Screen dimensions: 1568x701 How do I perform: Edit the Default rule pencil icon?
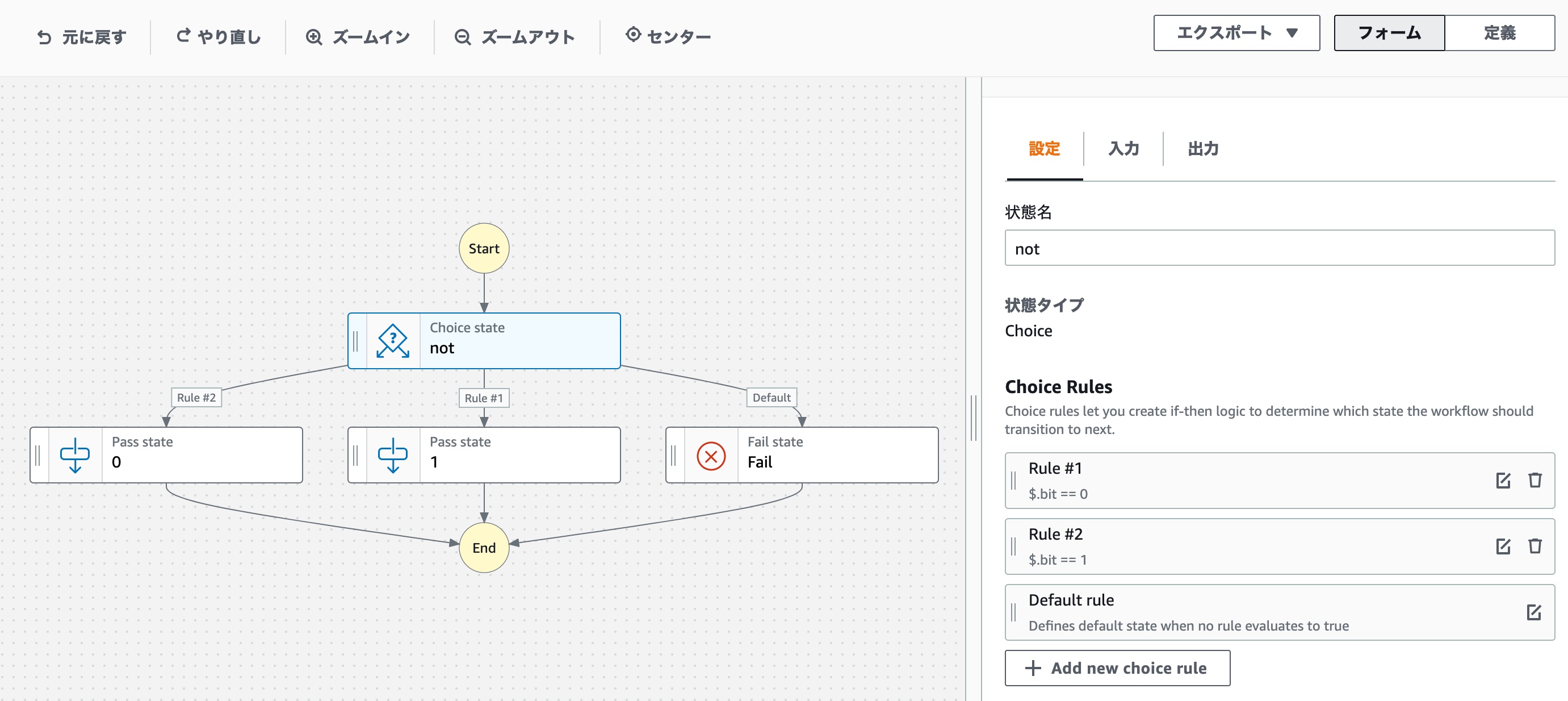coord(1533,612)
